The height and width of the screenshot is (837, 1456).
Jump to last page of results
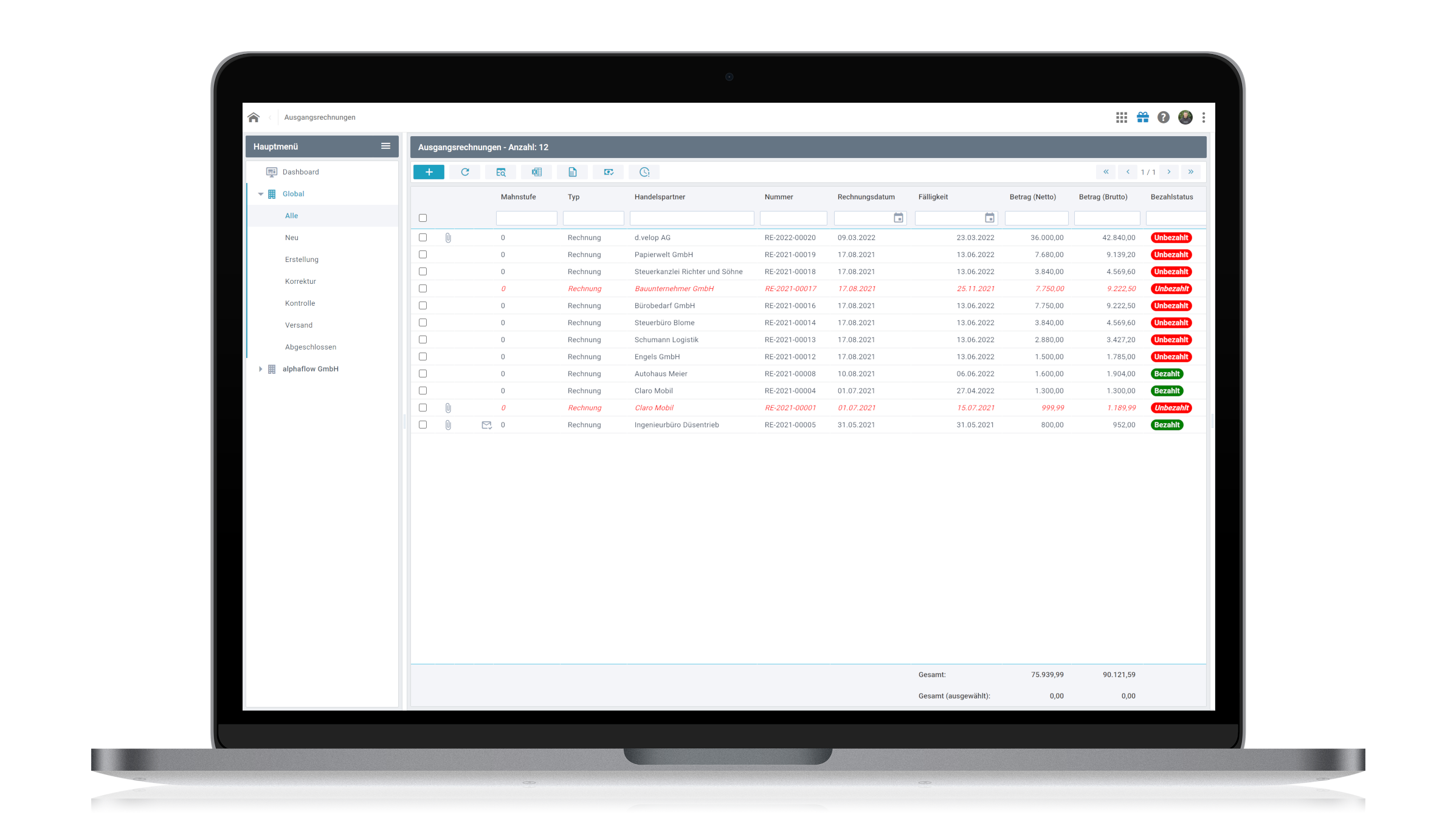pos(1191,172)
